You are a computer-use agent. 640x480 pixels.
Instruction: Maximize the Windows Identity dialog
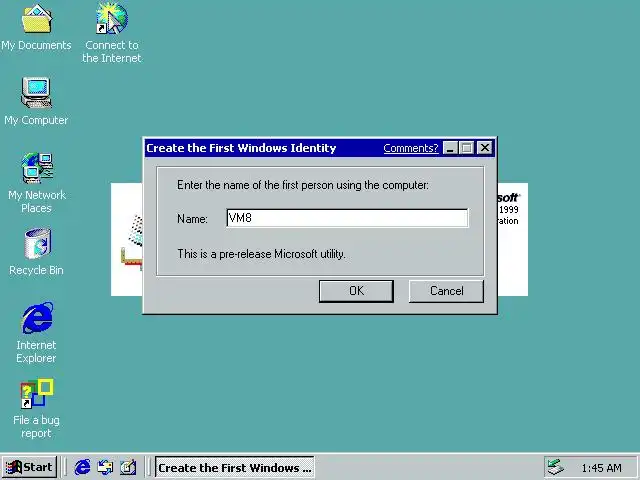[466, 148]
